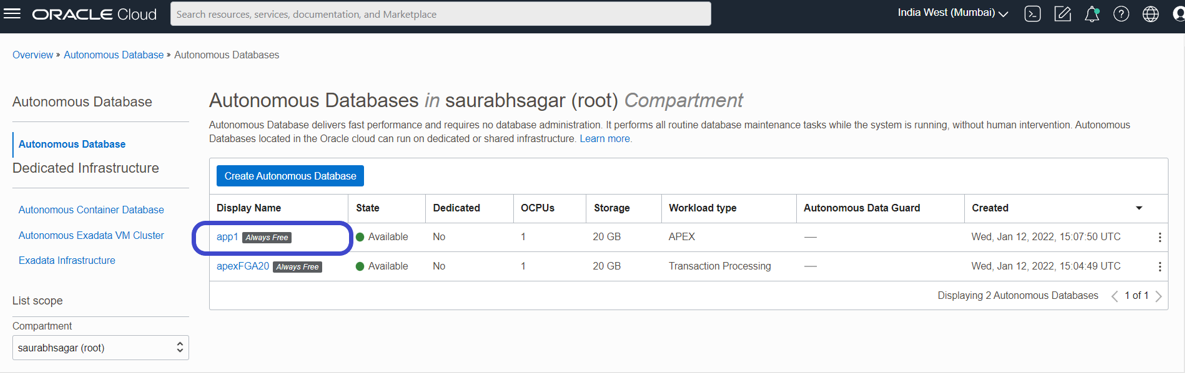Image resolution: width=1185 pixels, height=373 pixels.
Task: Go to next page arrow
Action: tap(1159, 296)
